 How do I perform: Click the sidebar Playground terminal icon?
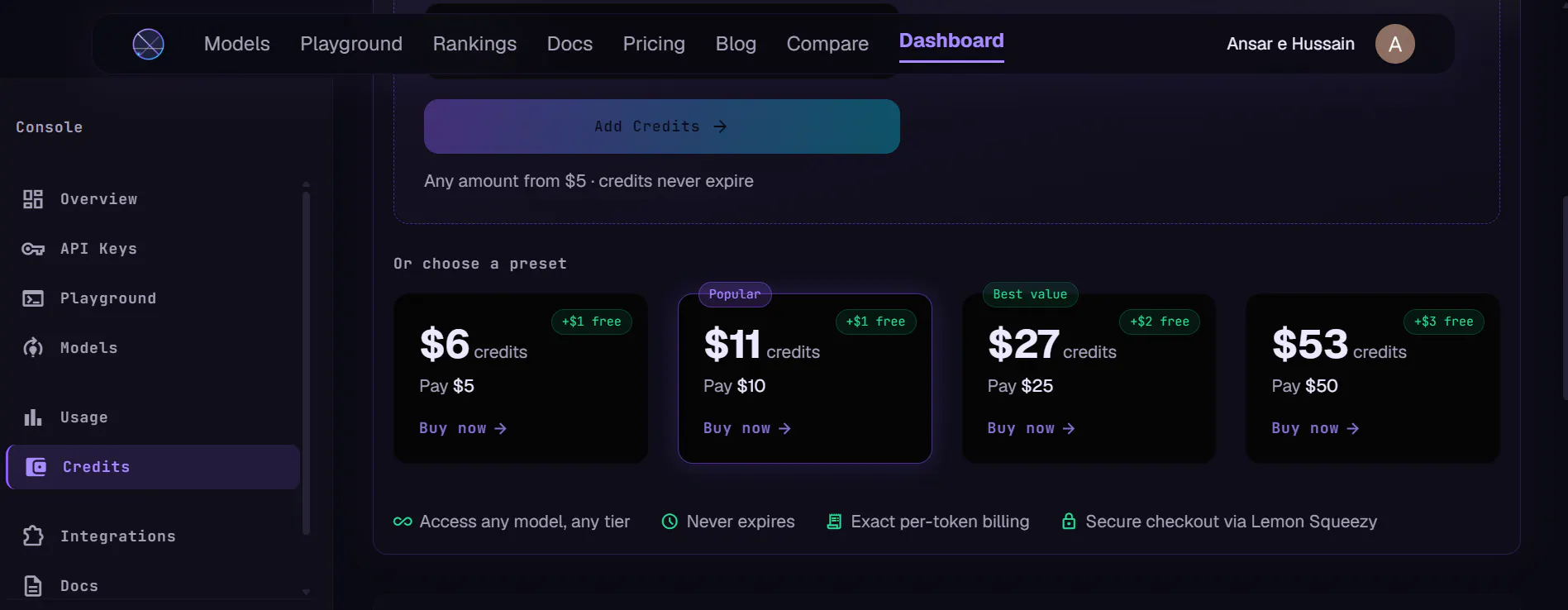pyautogui.click(x=33, y=298)
